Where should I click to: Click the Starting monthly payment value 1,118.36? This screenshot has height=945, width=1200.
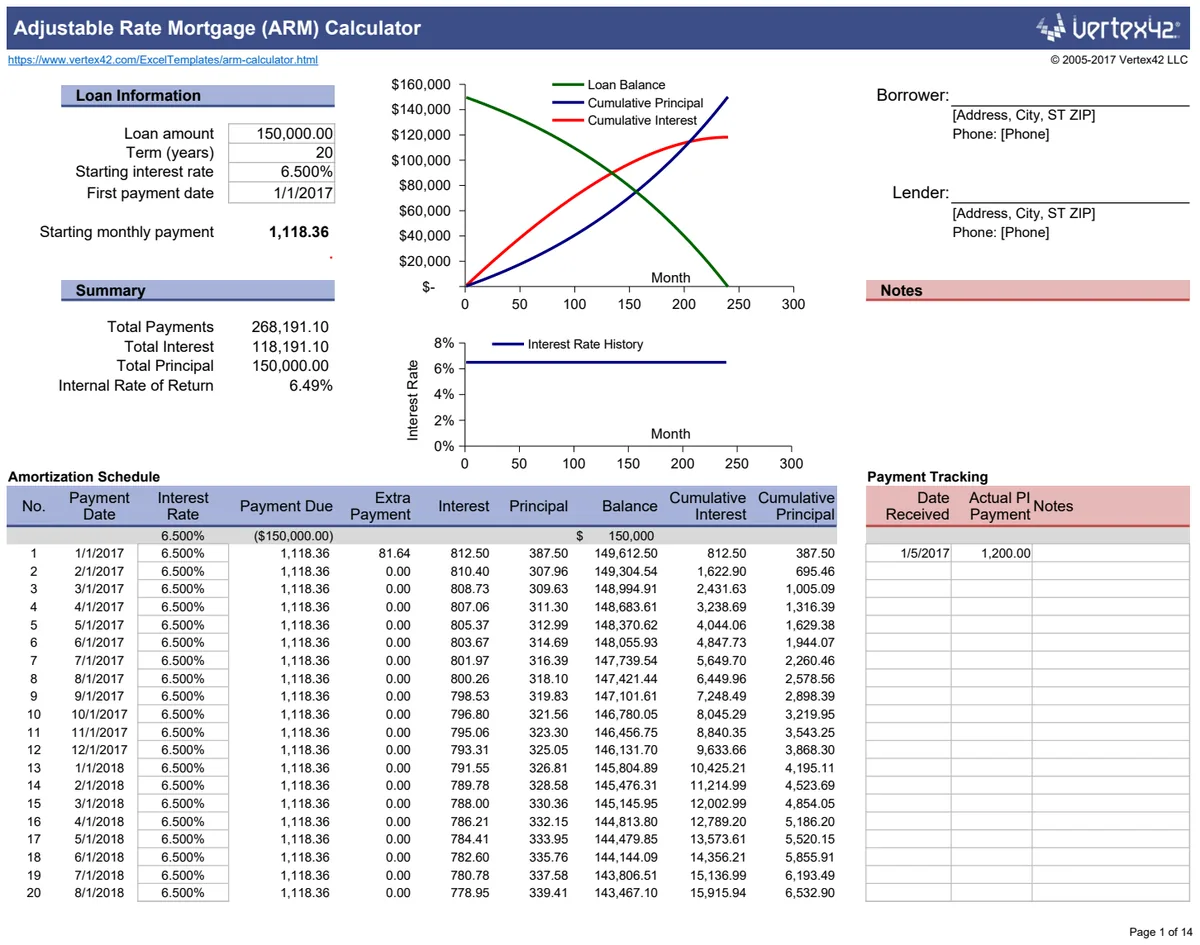coord(298,232)
